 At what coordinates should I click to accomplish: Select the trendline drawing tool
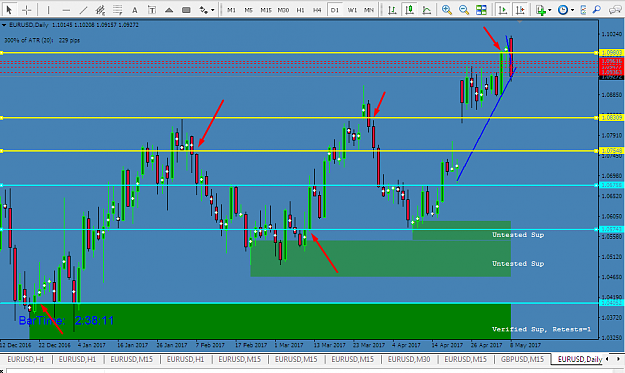[x=83, y=10]
